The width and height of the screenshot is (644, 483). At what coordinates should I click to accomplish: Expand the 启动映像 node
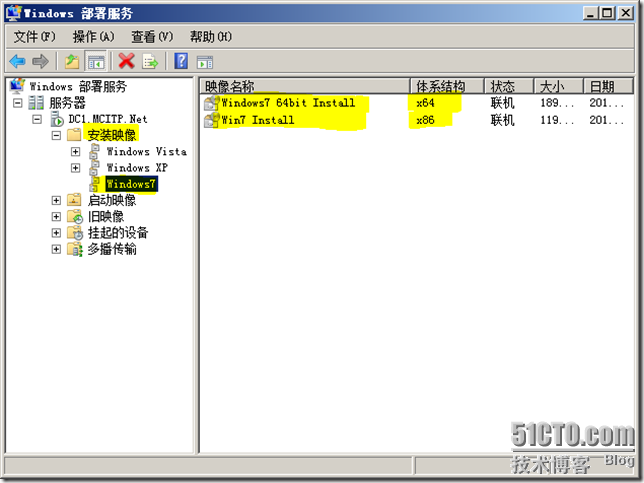tap(56, 200)
